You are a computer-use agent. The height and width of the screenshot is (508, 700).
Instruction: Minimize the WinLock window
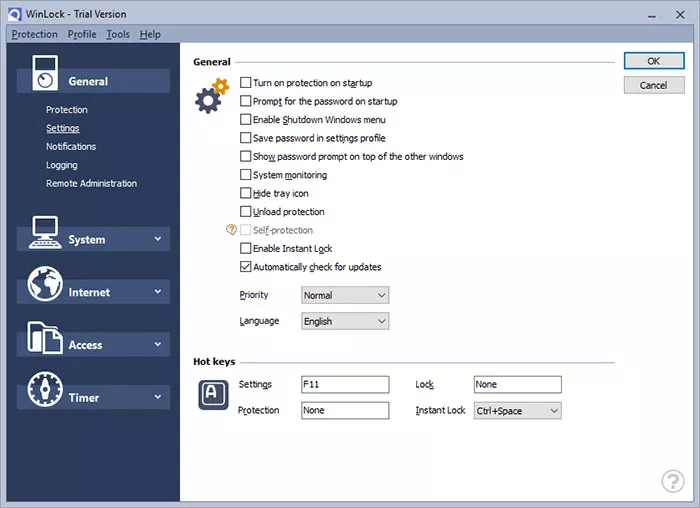(652, 16)
